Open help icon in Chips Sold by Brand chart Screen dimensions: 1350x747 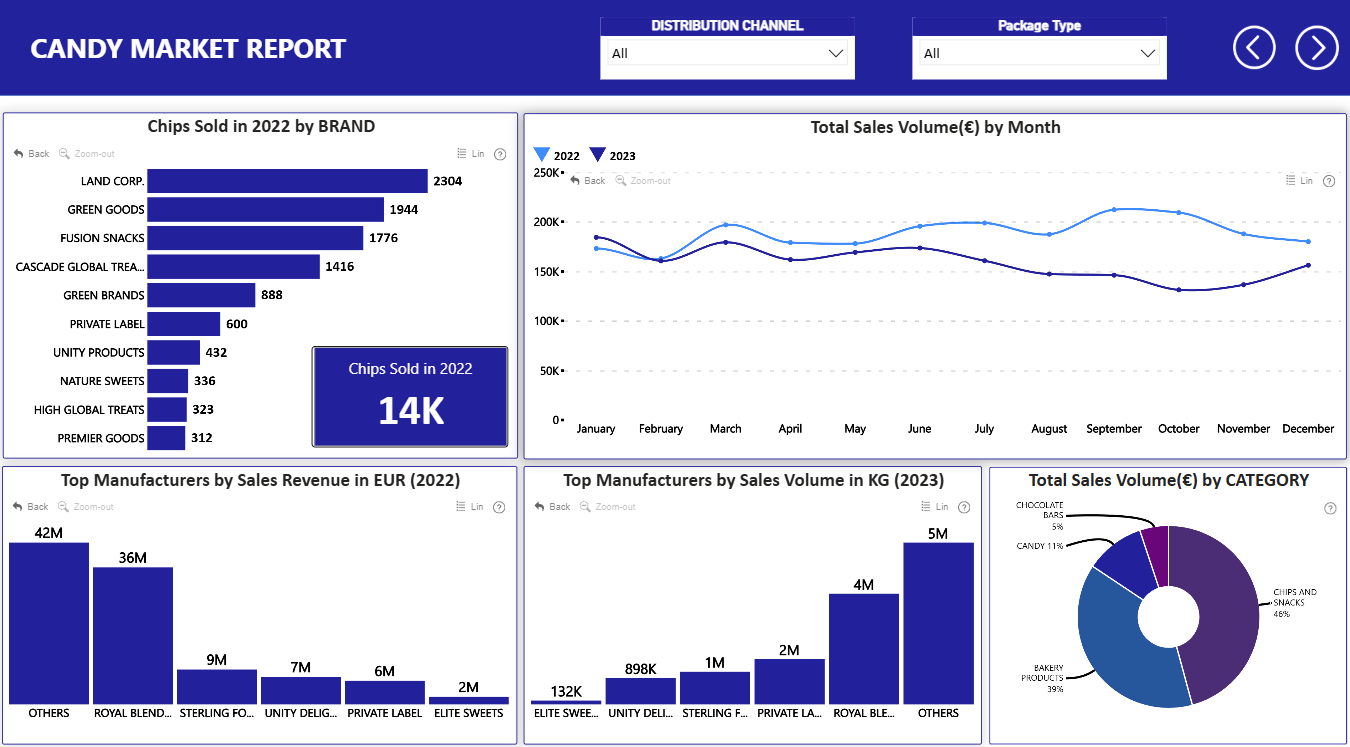500,154
